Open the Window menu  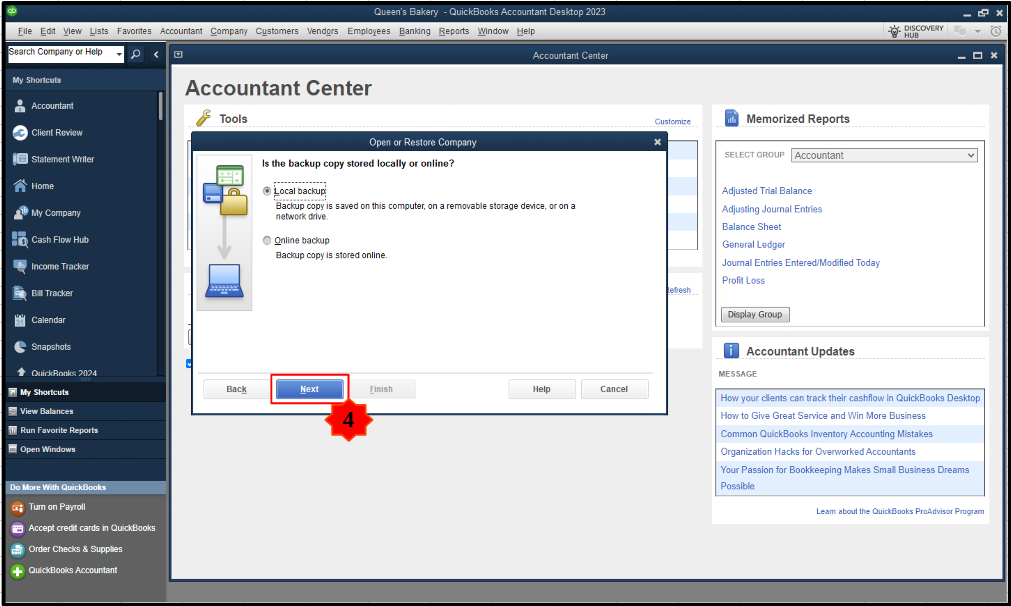tap(493, 31)
